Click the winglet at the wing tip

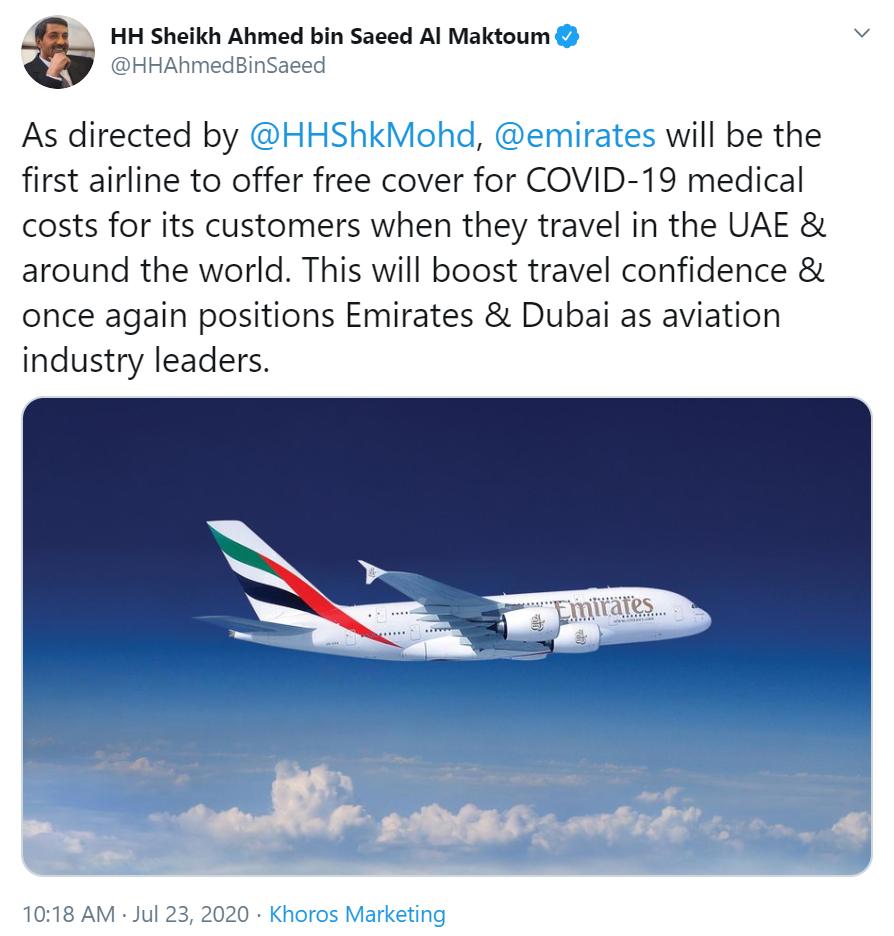pos(370,572)
